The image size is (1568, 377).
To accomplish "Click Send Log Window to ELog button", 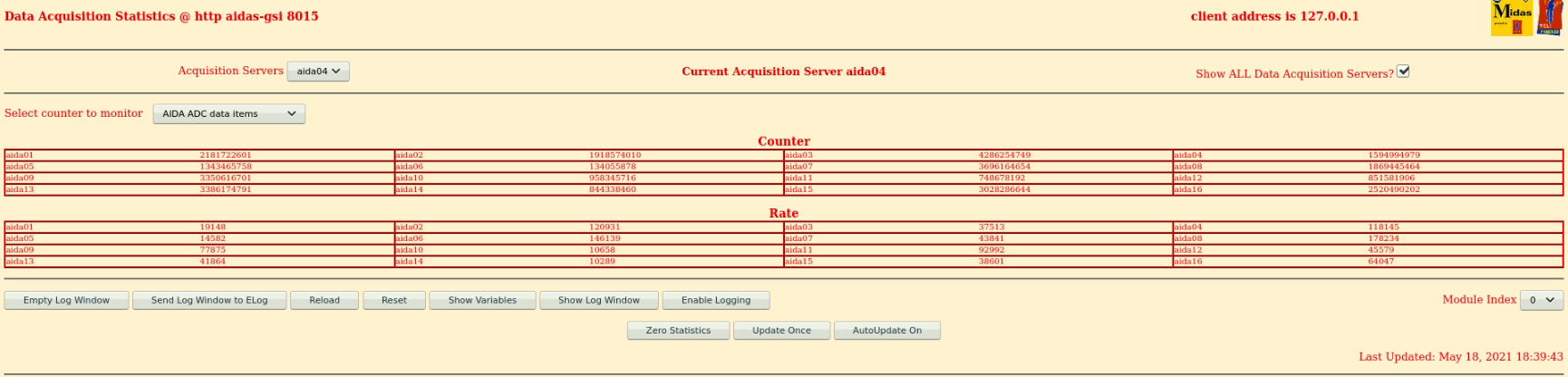I will tap(209, 300).
